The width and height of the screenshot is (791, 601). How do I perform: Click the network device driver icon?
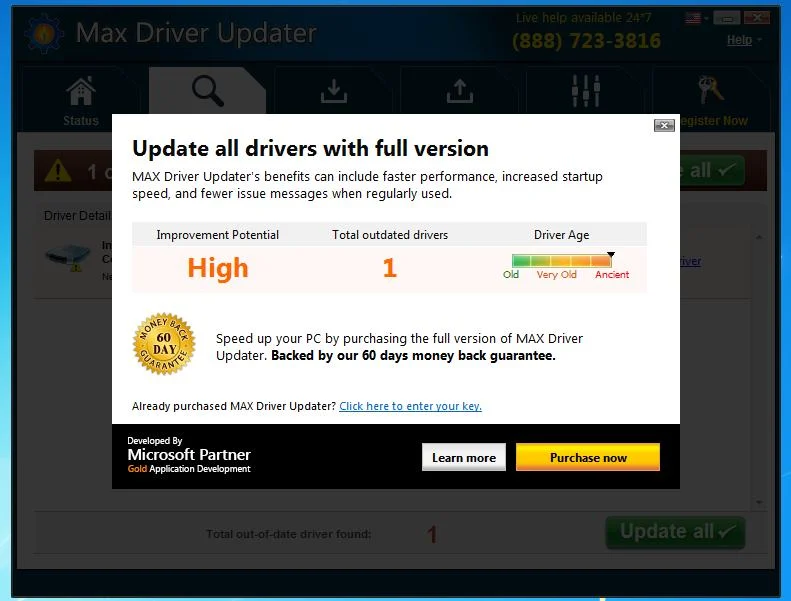67,258
